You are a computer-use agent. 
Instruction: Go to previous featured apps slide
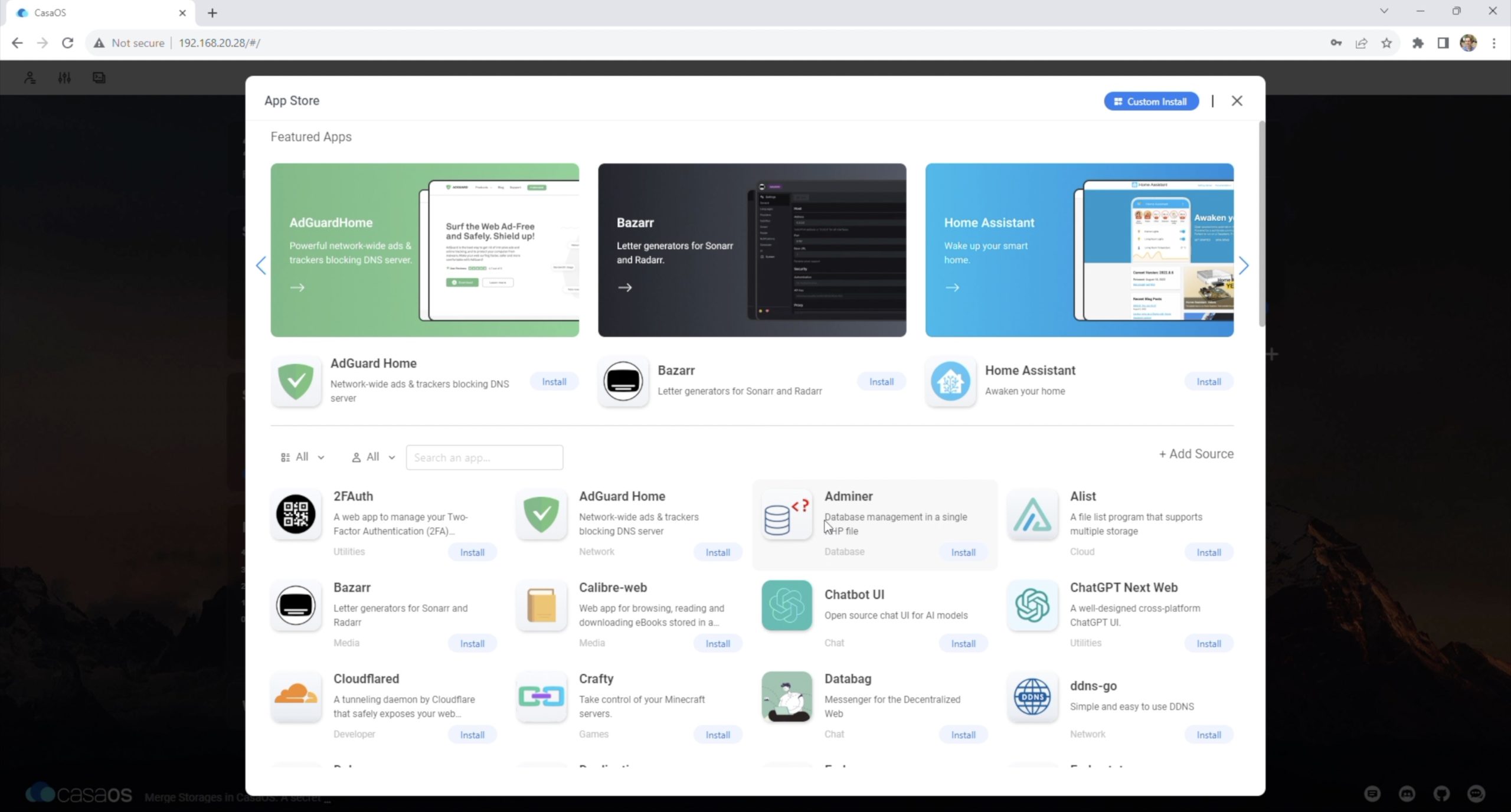(x=261, y=266)
